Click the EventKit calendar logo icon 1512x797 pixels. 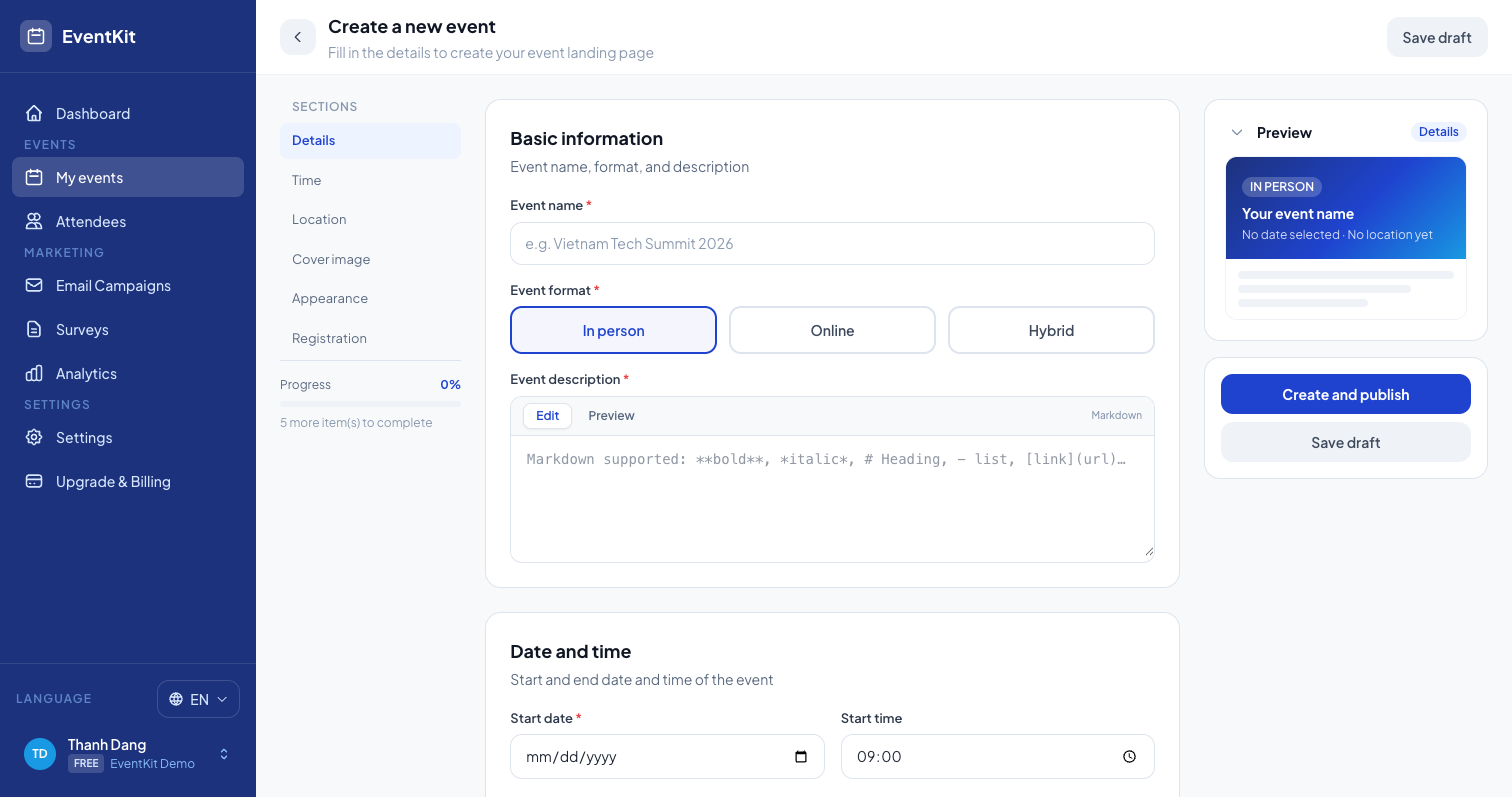coord(36,36)
